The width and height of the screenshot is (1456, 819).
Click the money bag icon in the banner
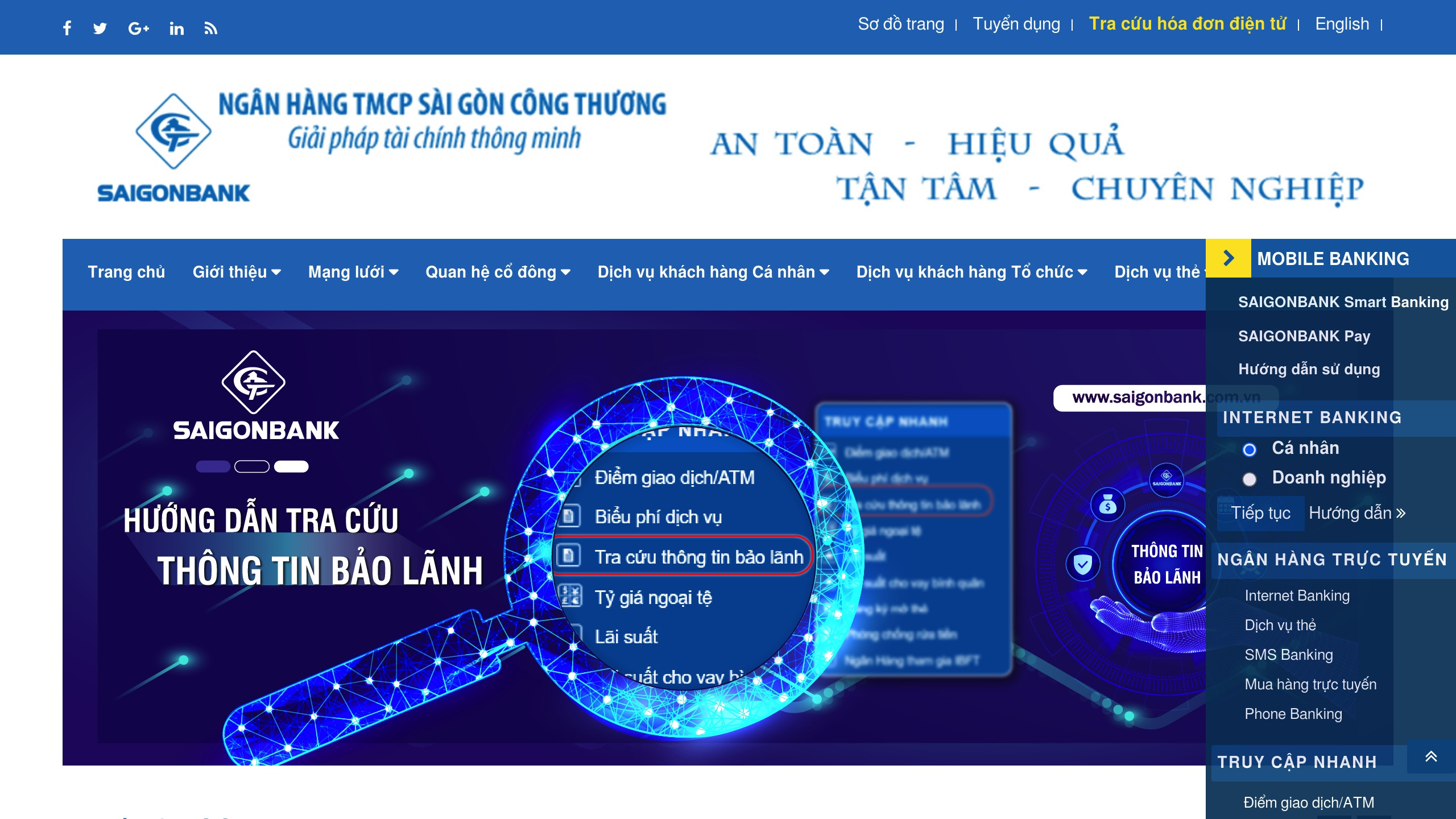pyautogui.click(x=1108, y=505)
